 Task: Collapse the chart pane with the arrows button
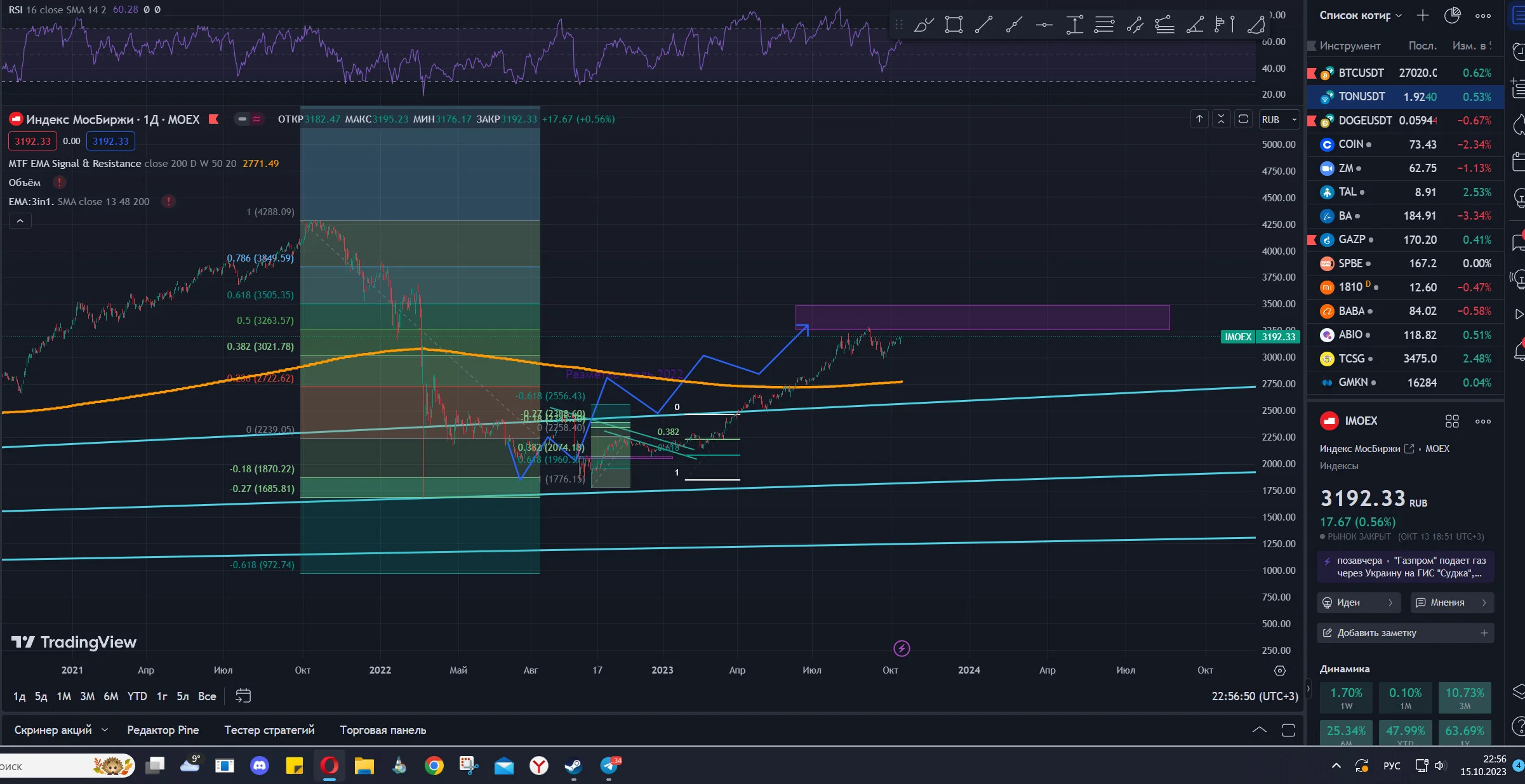1221,119
